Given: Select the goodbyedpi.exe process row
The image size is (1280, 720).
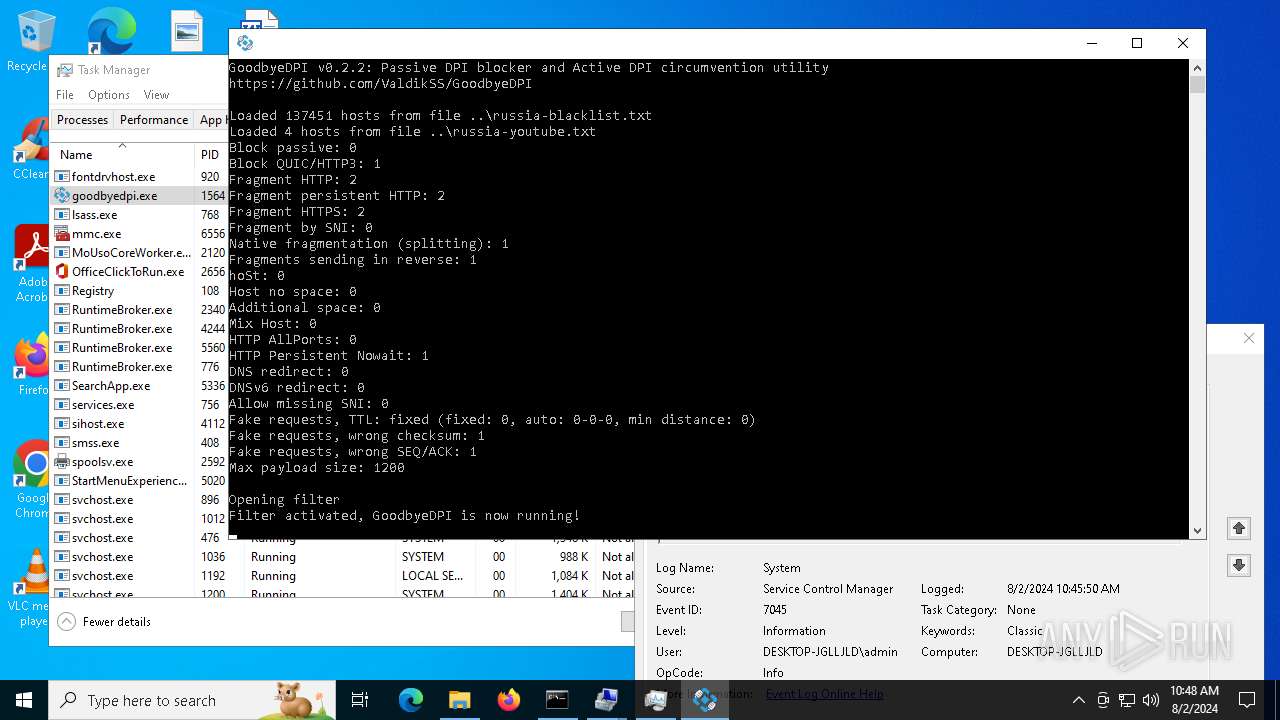Looking at the screenshot, I should click(x=139, y=196).
